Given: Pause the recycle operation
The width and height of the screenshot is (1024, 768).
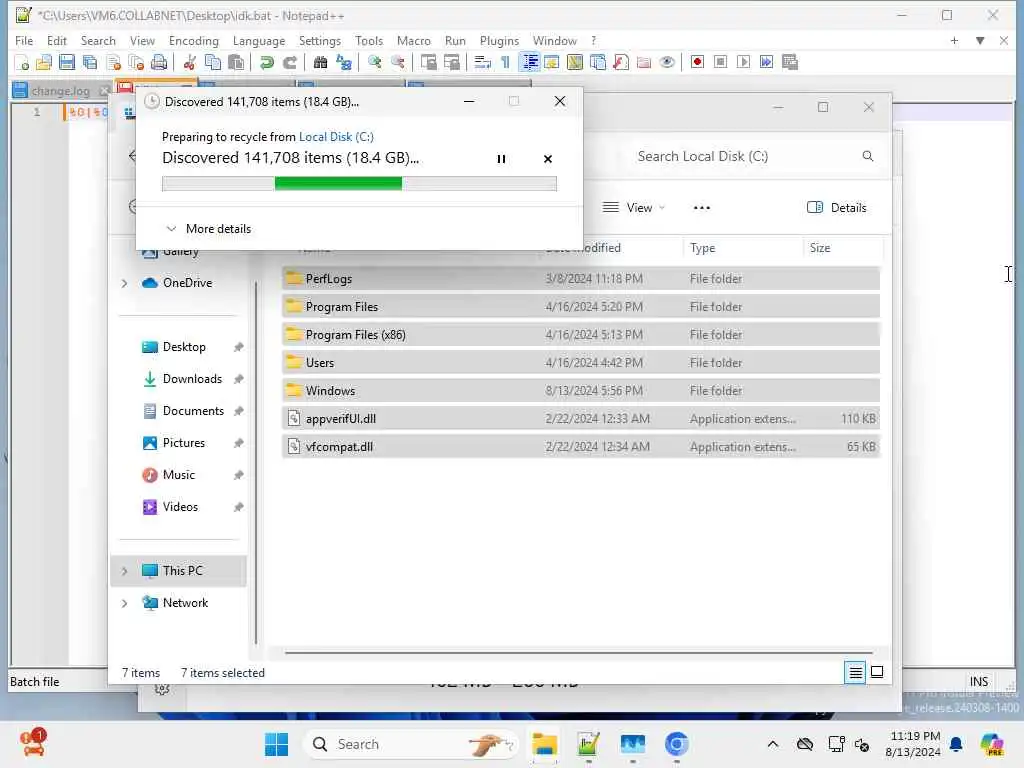Looking at the screenshot, I should coord(501,159).
